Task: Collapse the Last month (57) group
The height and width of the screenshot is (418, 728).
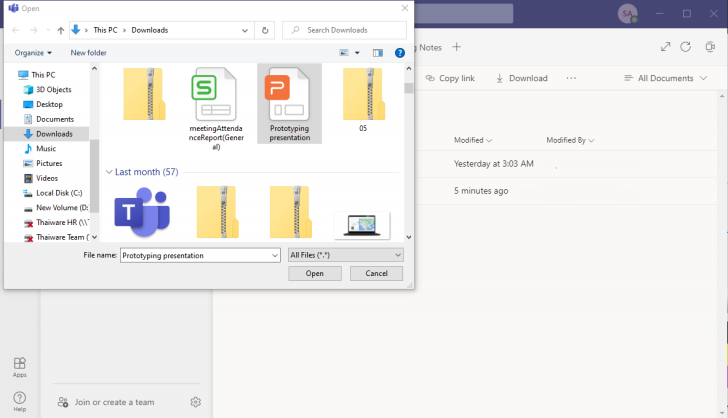Action: click(x=109, y=172)
